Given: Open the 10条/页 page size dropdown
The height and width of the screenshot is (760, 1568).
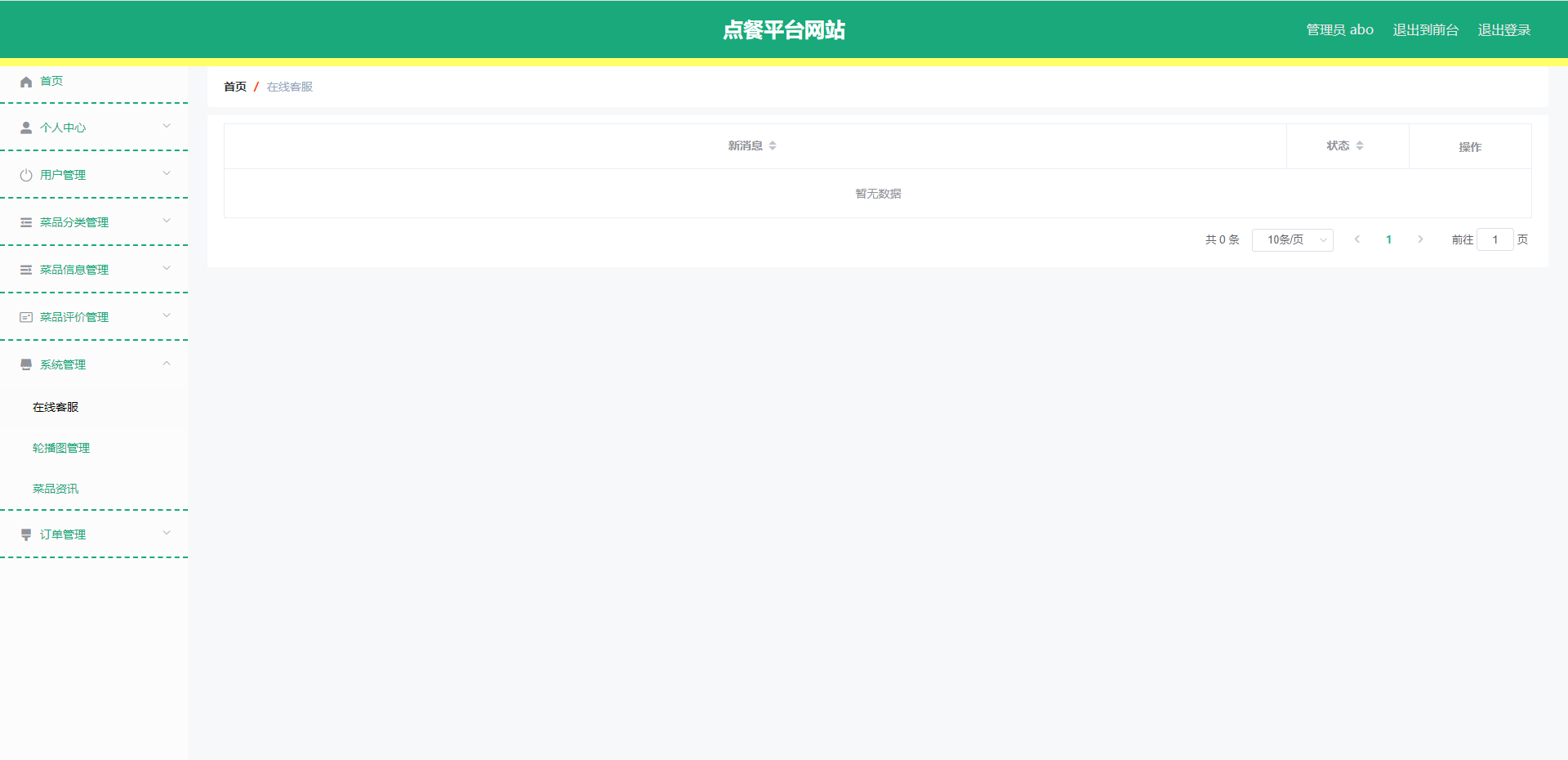Looking at the screenshot, I should pyautogui.click(x=1292, y=240).
